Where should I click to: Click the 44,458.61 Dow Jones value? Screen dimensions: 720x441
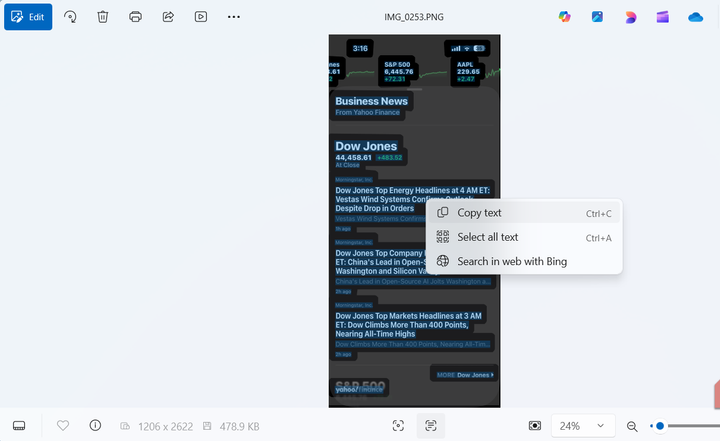[353, 158]
